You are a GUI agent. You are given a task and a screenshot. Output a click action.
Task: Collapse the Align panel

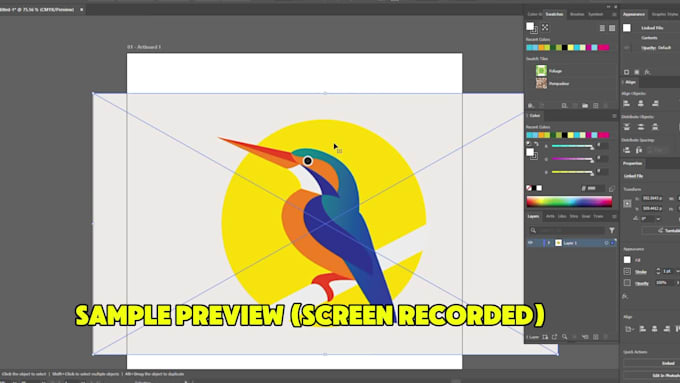[623, 82]
